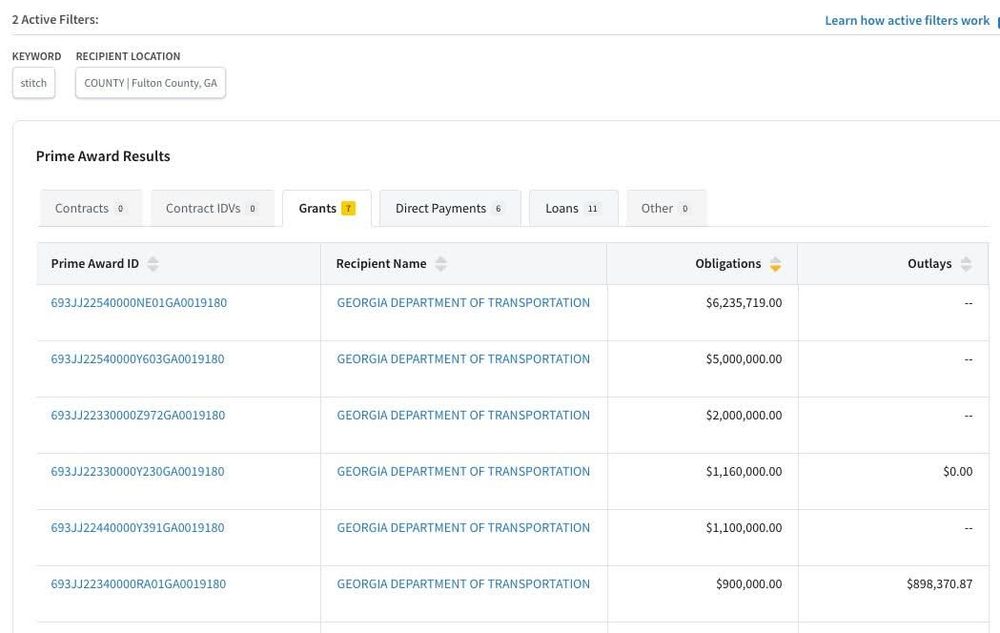
Task: Click the KEYWORD filter label
Action: [36, 56]
